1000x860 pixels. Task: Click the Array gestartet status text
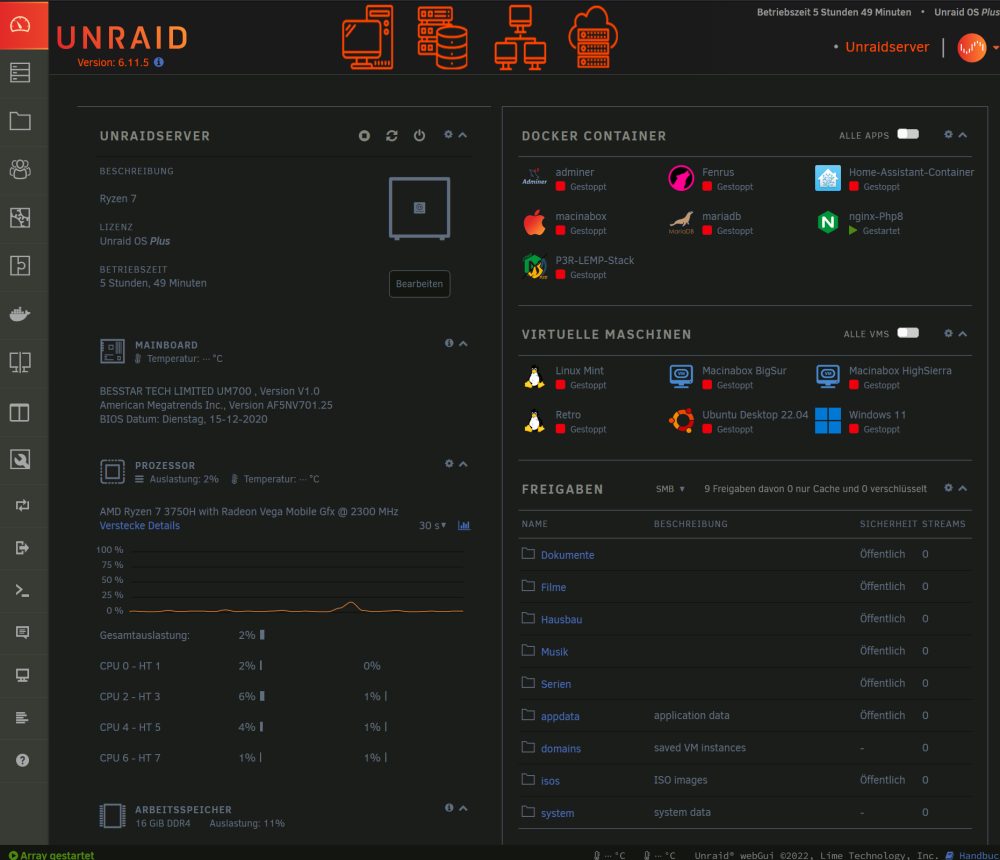57,855
